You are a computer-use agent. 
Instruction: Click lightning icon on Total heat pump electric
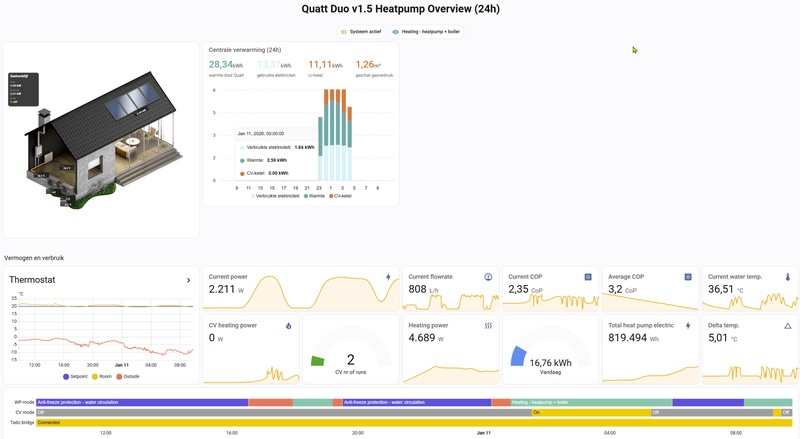coord(688,326)
